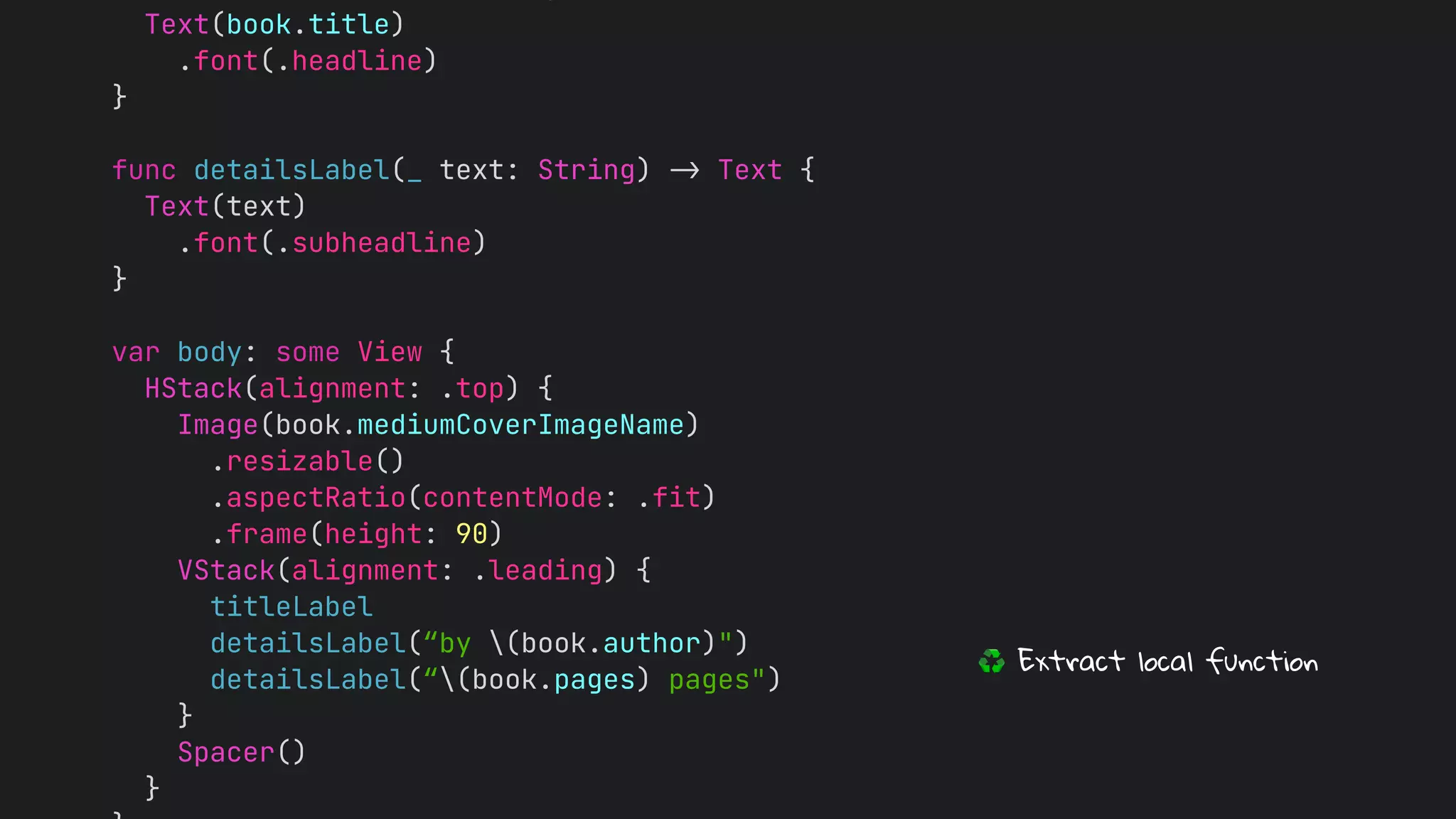Click the detailsLabel function name declaration
The width and height of the screenshot is (1456, 819).
tap(291, 170)
